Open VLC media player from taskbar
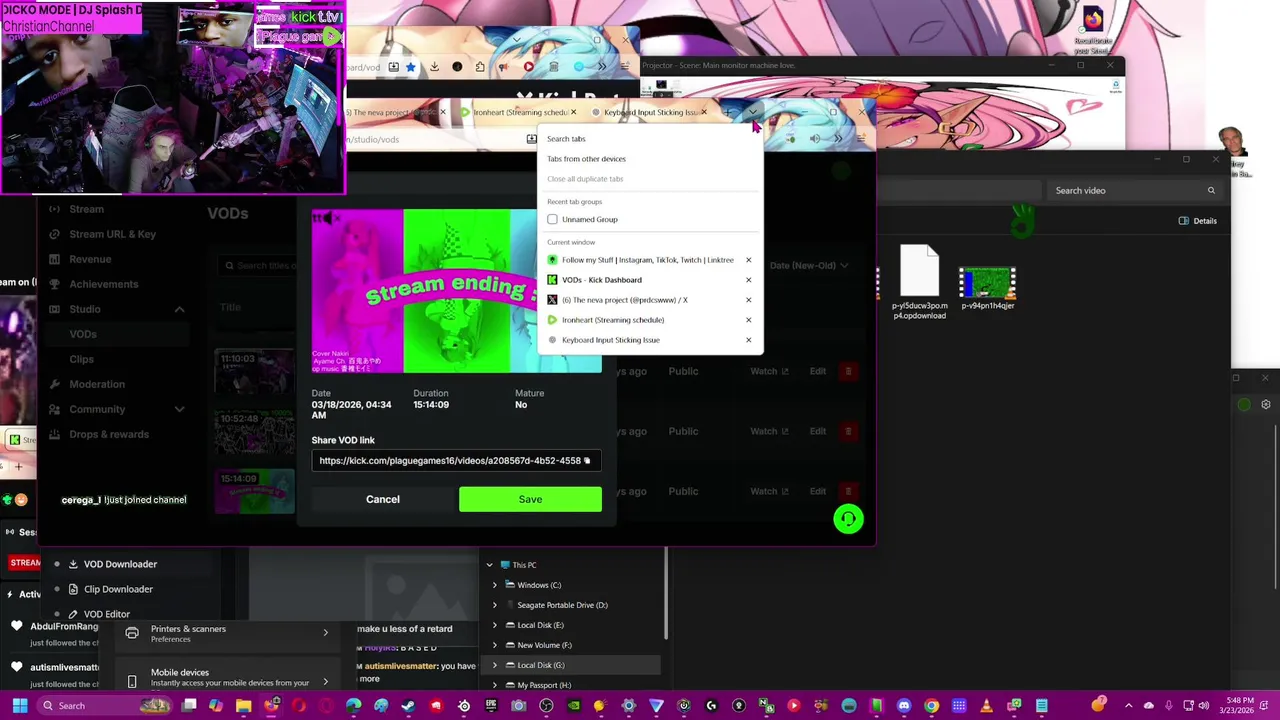1280x720 pixels. pos(986,706)
